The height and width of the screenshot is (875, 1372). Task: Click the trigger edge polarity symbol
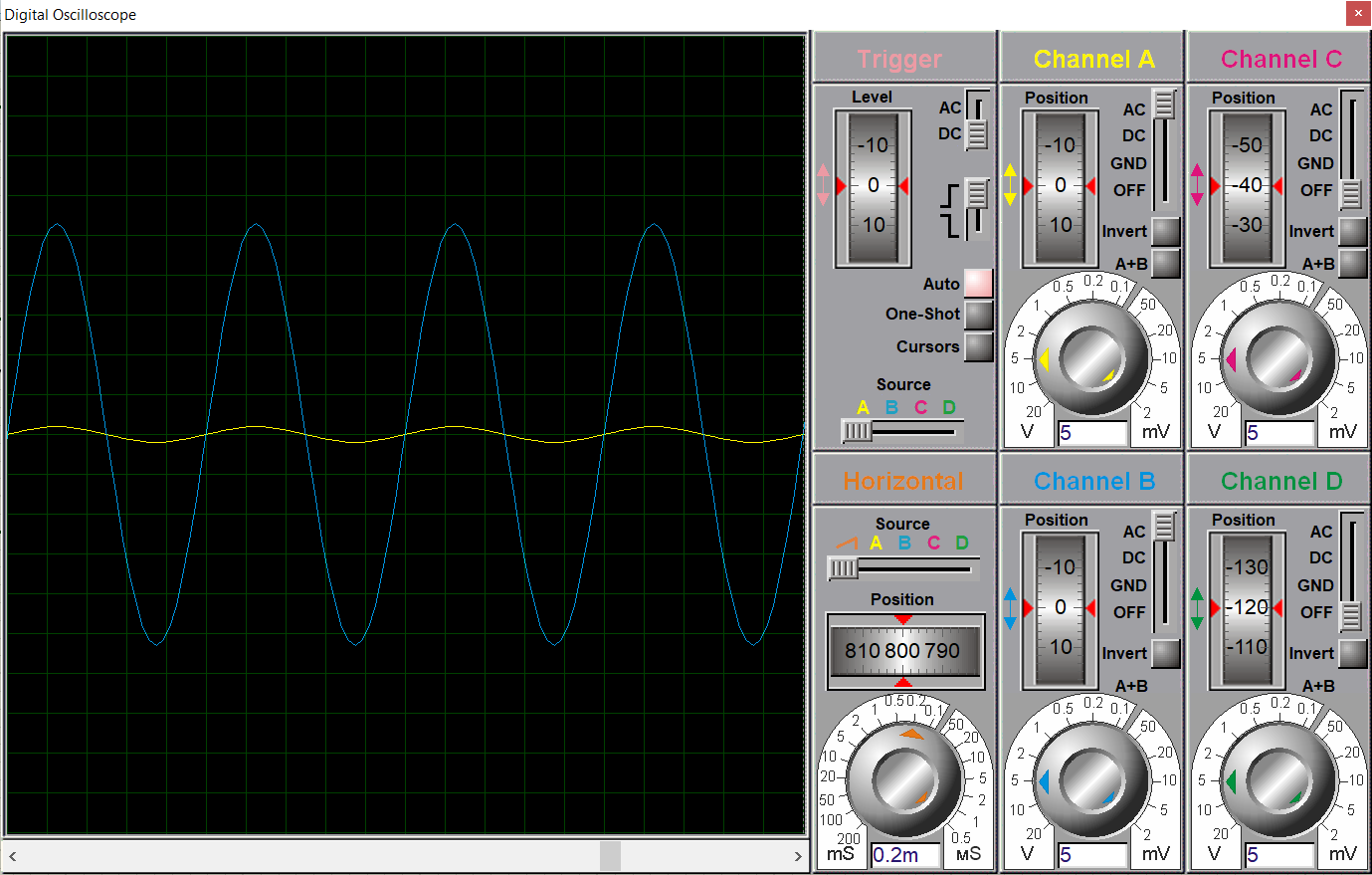950,210
